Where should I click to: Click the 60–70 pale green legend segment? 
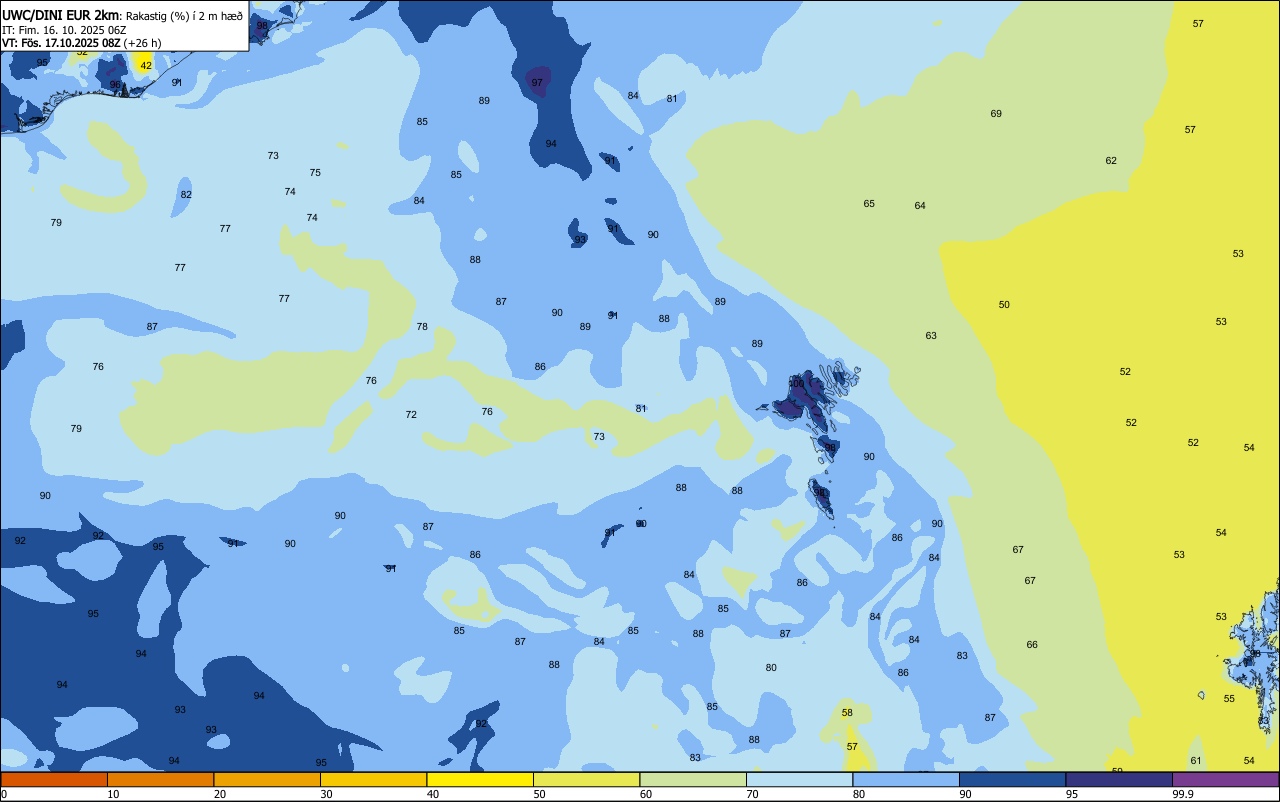(x=693, y=779)
